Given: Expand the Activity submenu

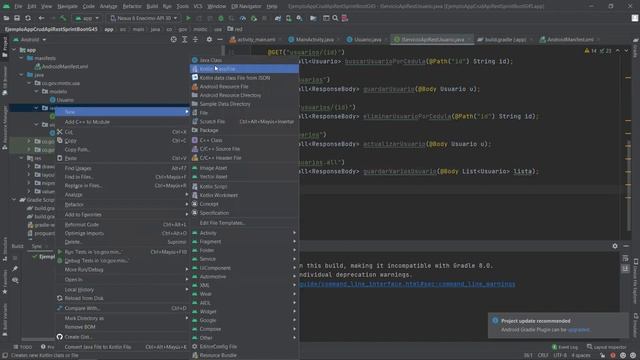Looking at the screenshot, I should 244,233.
